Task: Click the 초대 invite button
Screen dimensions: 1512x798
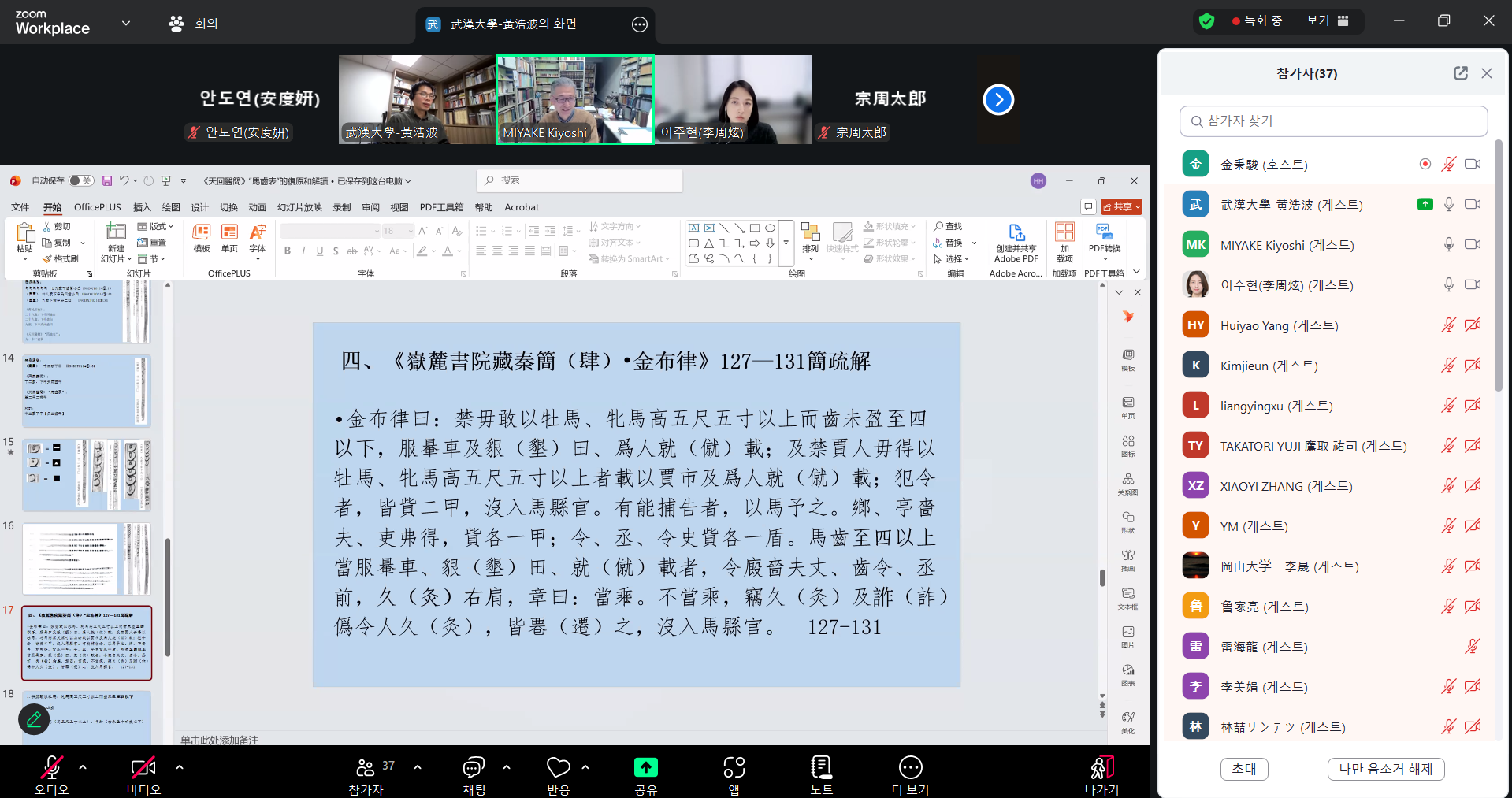Action: click(x=1243, y=769)
